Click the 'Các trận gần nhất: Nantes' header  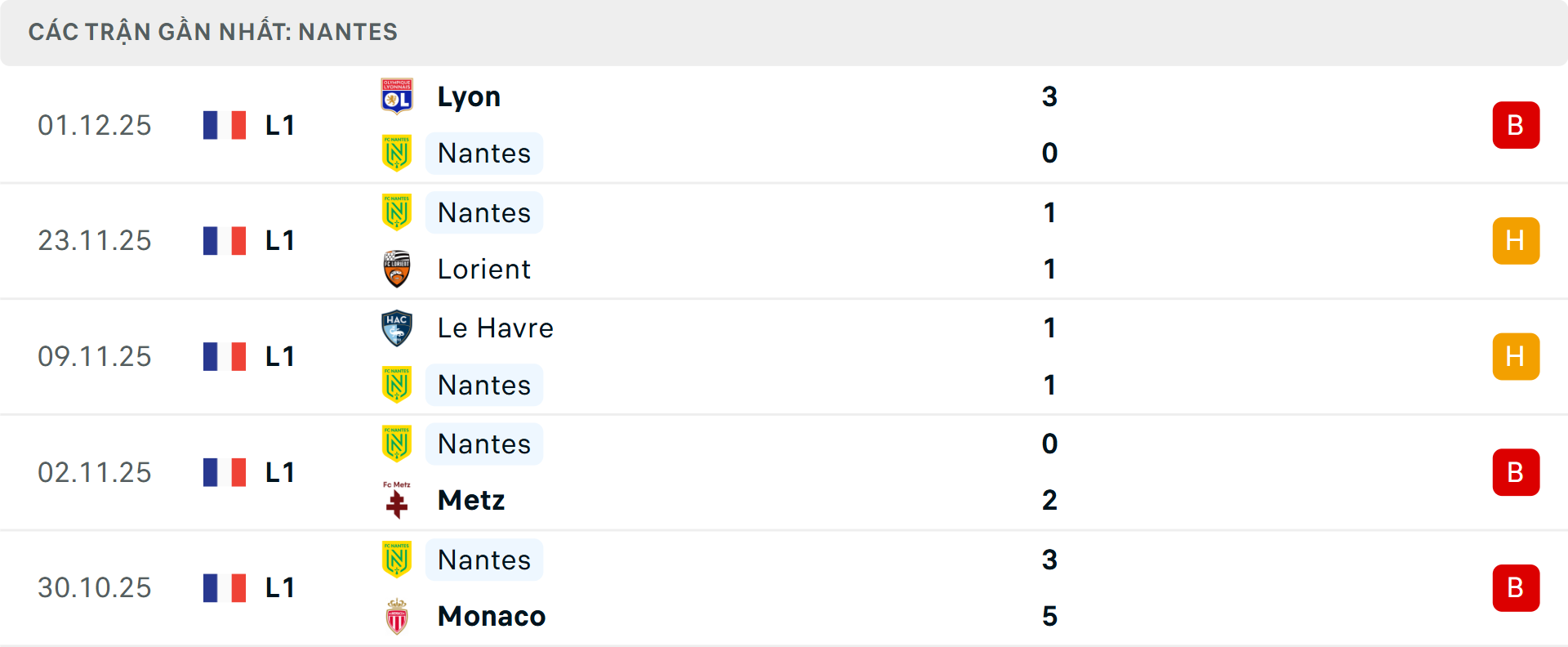213,32
